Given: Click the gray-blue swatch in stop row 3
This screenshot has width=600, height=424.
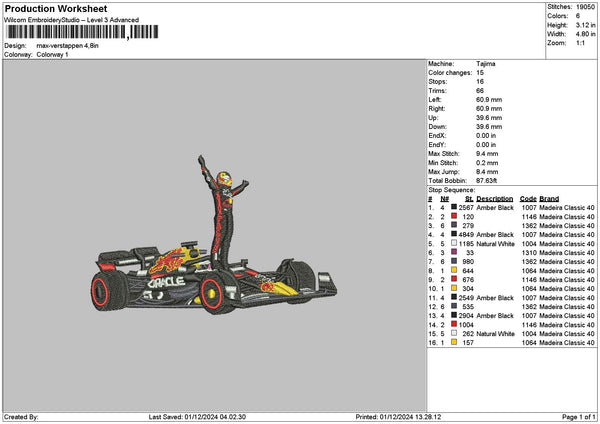Looking at the screenshot, I should click(x=454, y=225).
